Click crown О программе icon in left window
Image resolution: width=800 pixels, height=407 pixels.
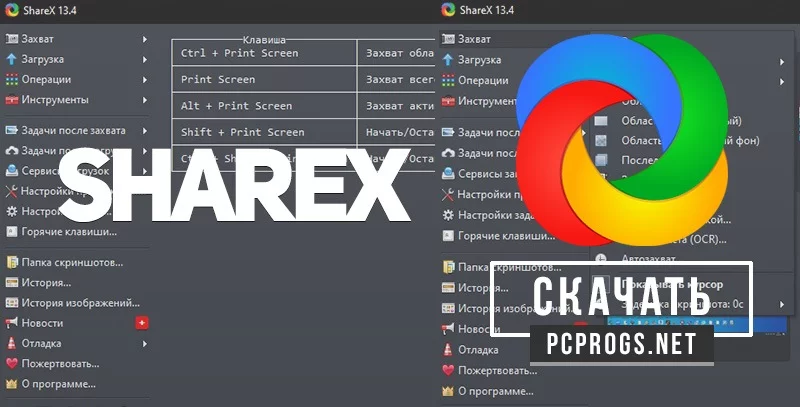point(11,384)
